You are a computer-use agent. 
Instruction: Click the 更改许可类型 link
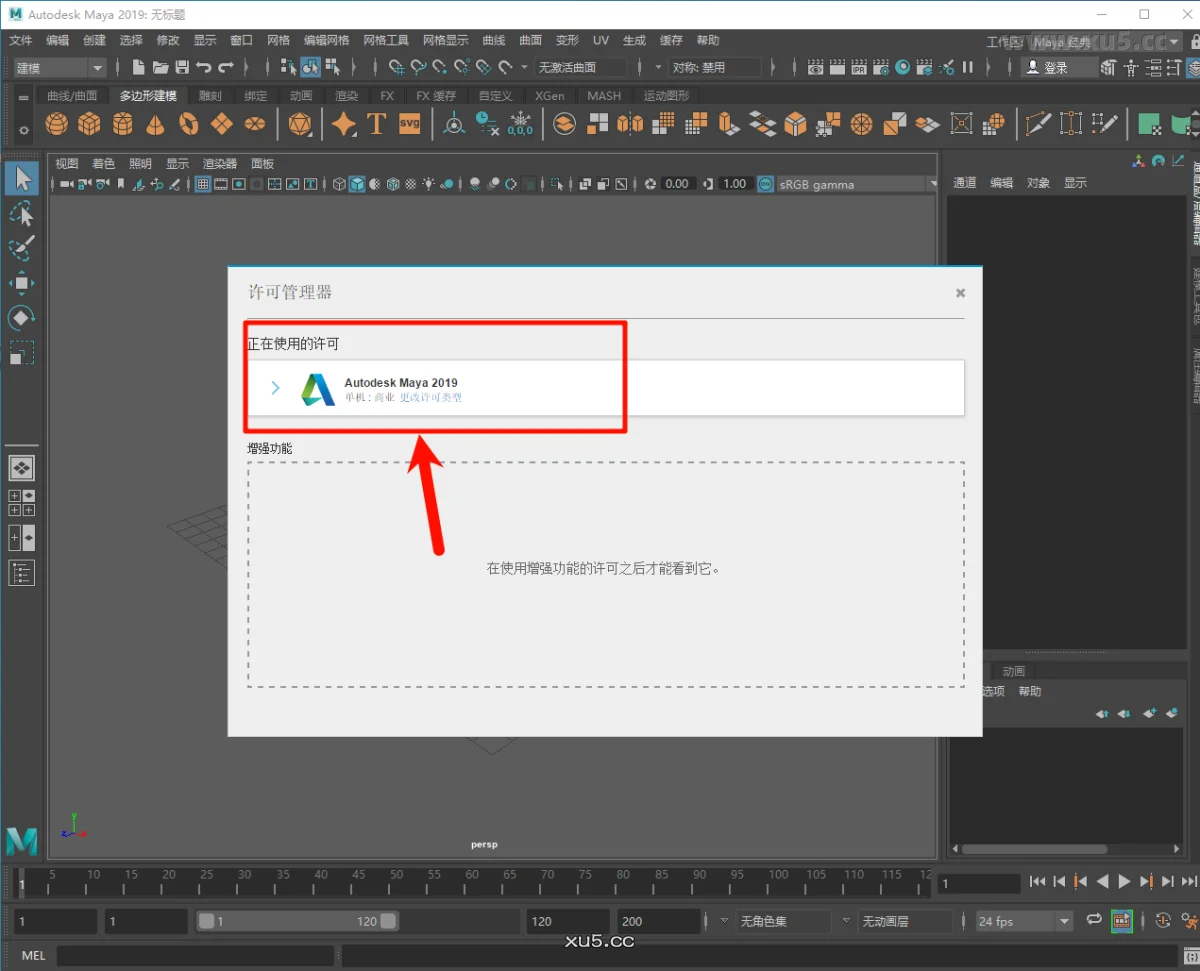431,398
